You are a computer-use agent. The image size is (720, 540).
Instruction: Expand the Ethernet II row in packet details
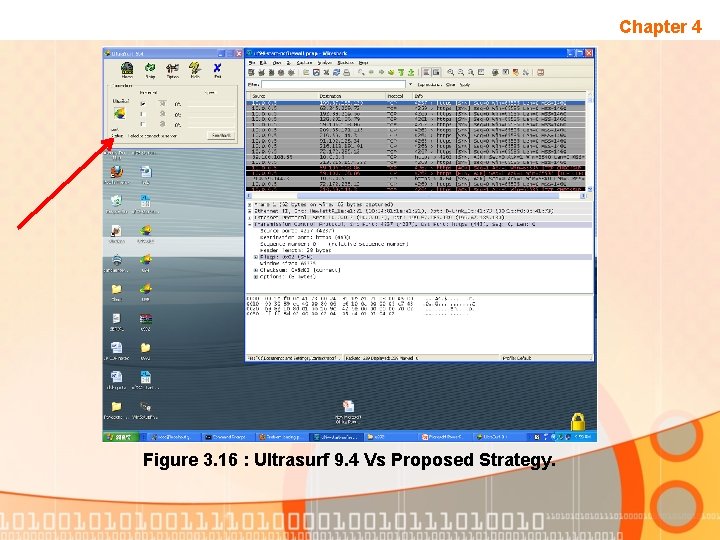(x=250, y=211)
